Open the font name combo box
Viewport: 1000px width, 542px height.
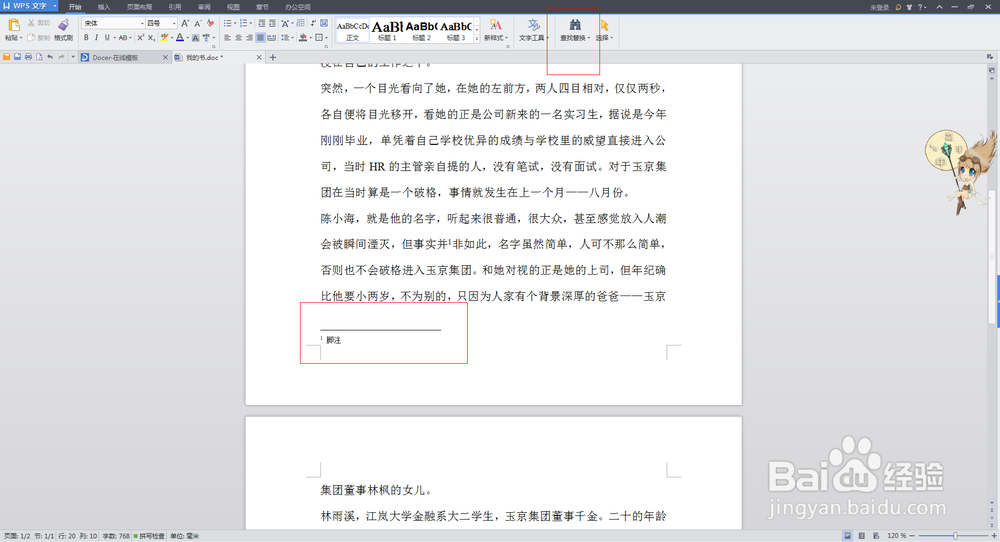point(113,23)
